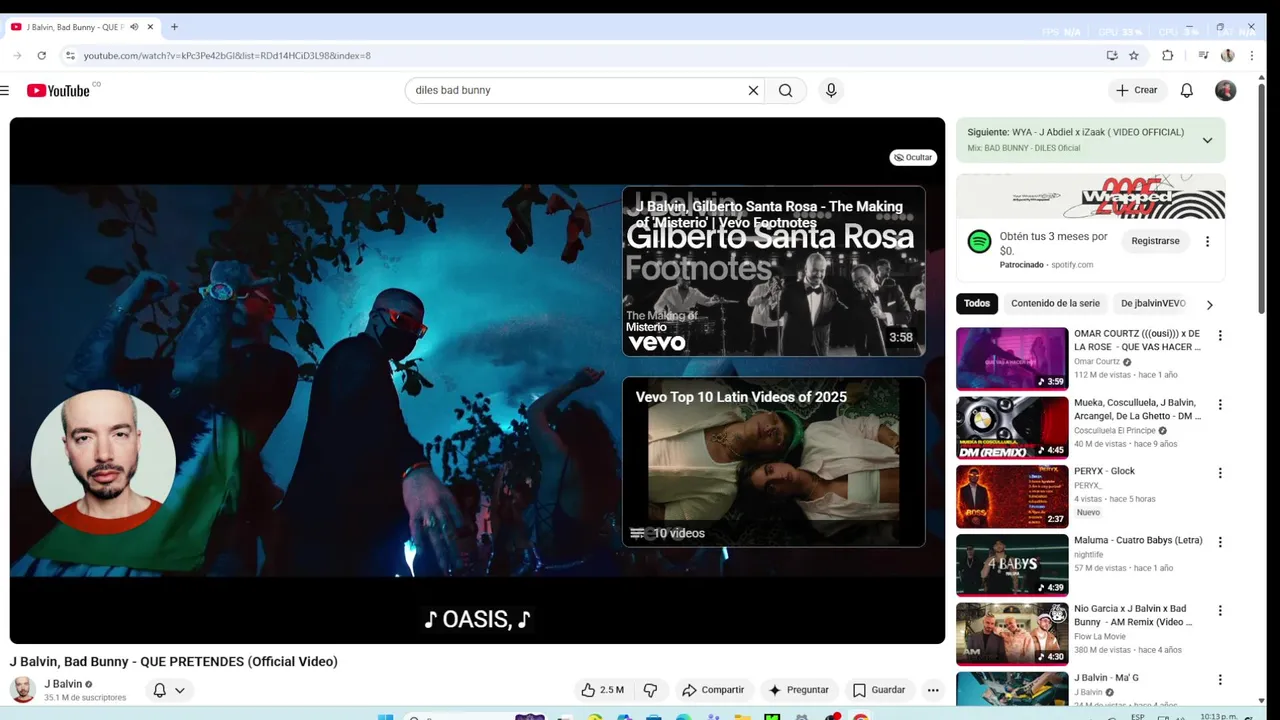Click the Preguntar button
The height and width of the screenshot is (720, 1280).
(x=798, y=690)
